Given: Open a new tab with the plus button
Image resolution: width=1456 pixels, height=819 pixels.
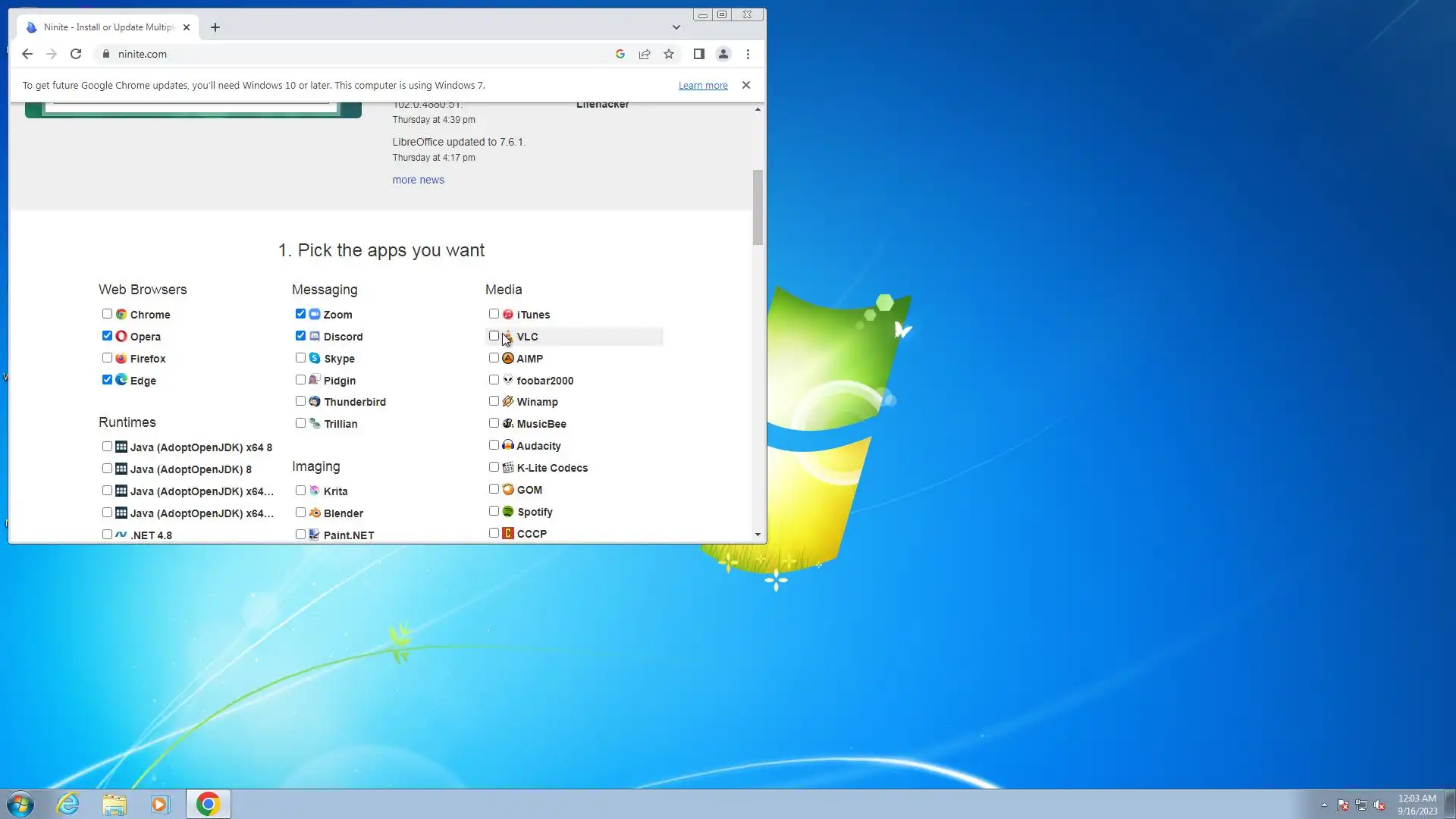Looking at the screenshot, I should [x=215, y=27].
